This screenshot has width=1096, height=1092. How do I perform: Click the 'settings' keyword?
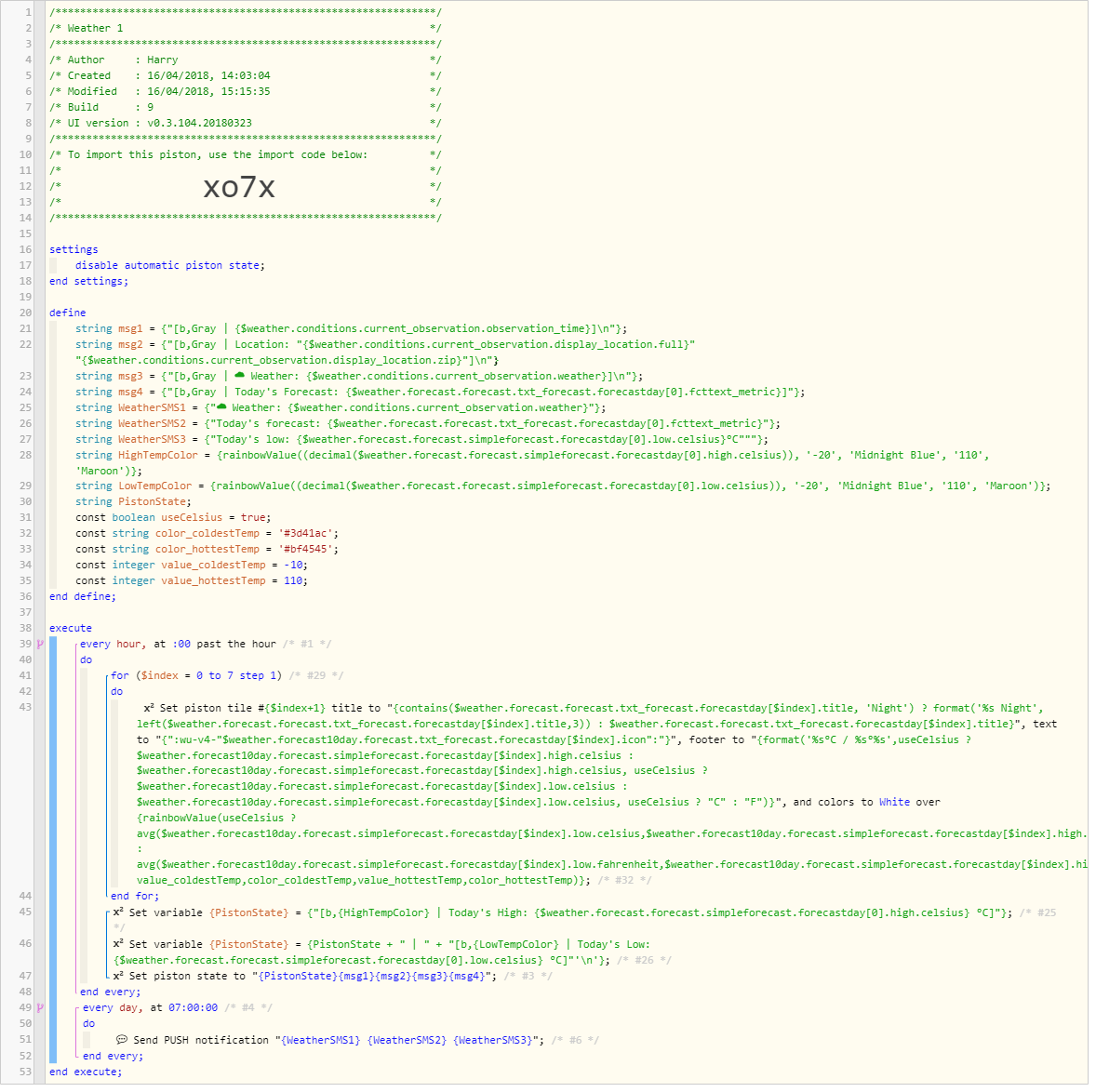[x=74, y=251]
